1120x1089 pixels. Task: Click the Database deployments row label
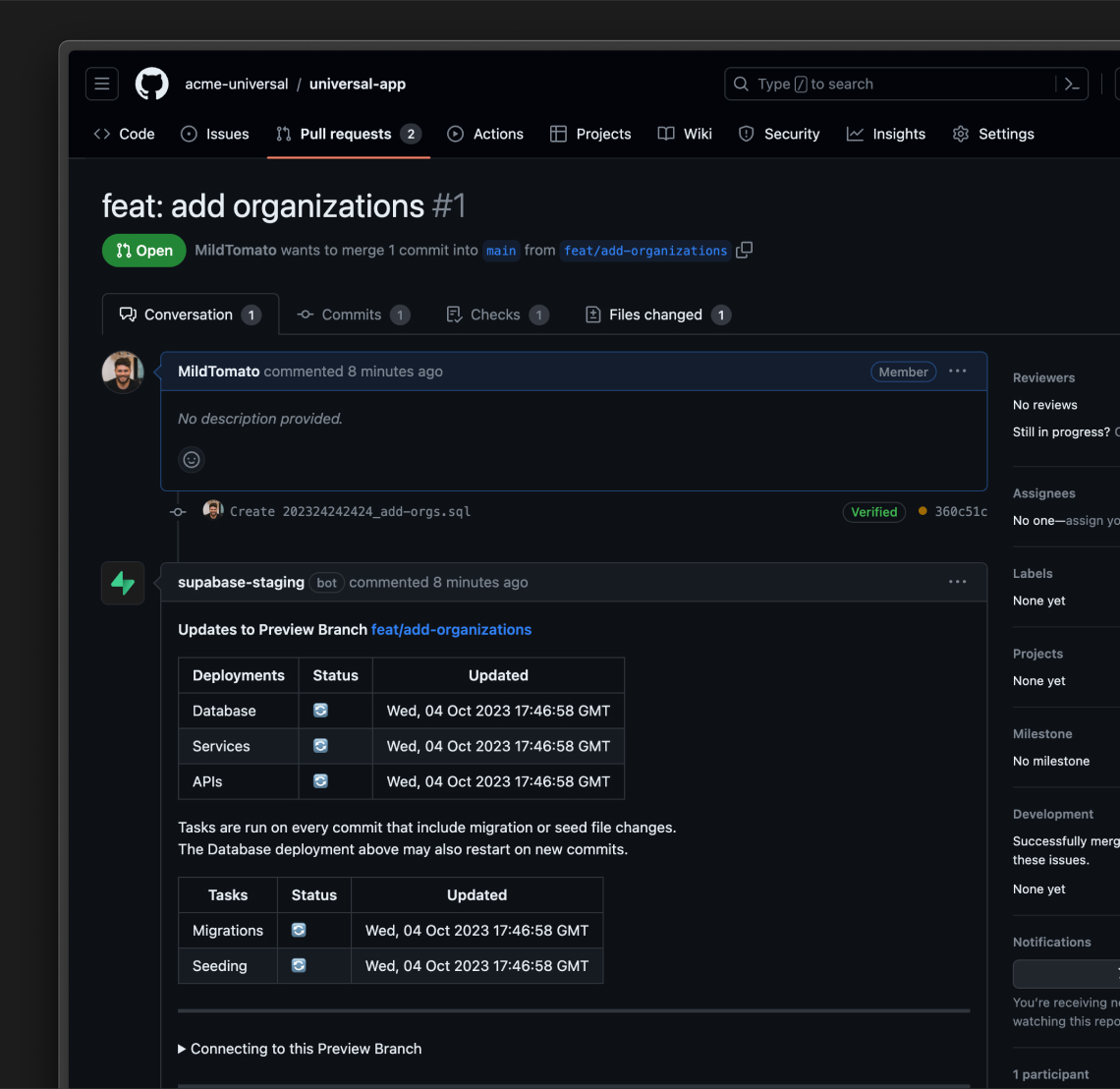(224, 711)
